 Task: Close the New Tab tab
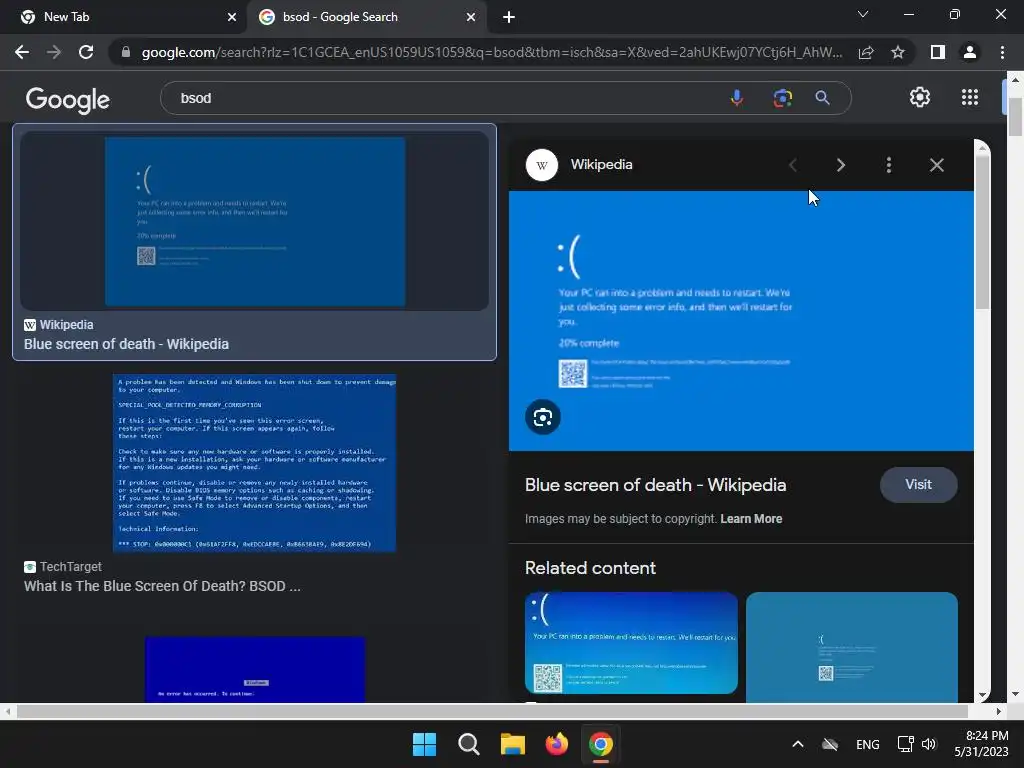[231, 17]
